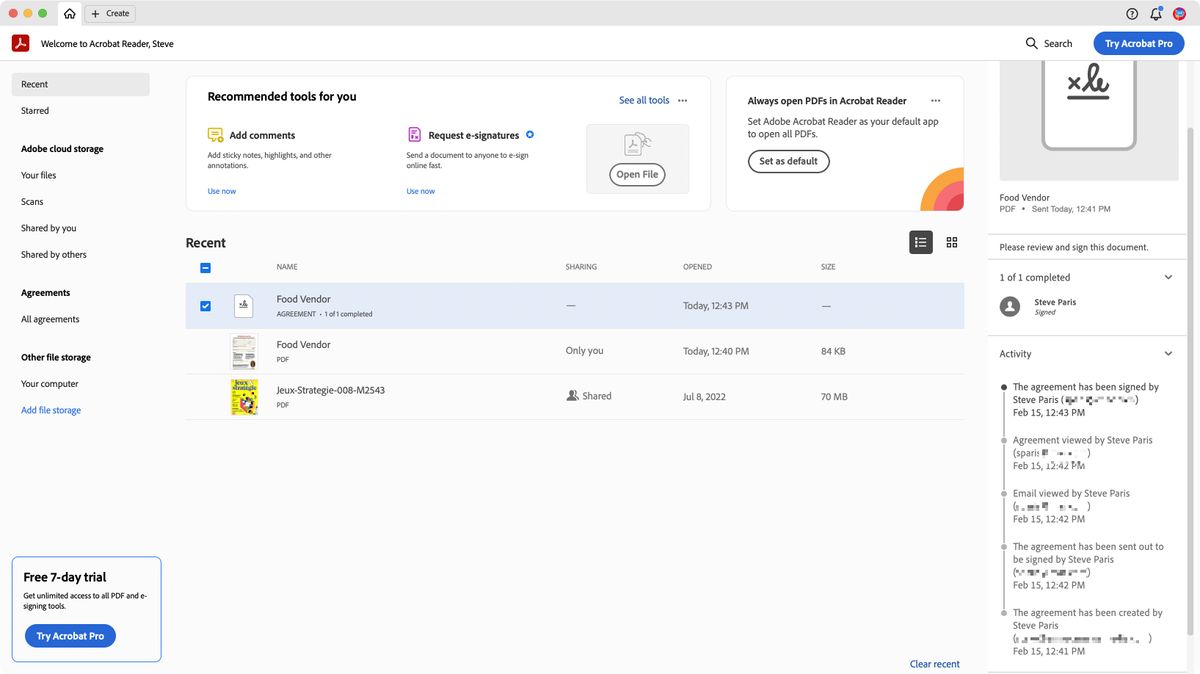The width and height of the screenshot is (1200, 674).
Task: Switch to list view icon
Action: coord(920,242)
